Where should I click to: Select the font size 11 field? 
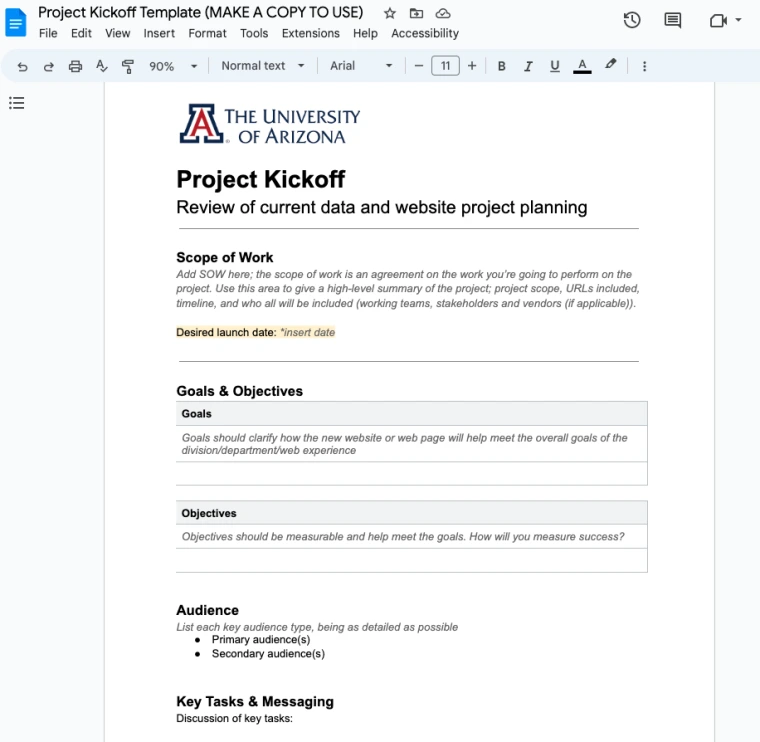pyautogui.click(x=445, y=66)
